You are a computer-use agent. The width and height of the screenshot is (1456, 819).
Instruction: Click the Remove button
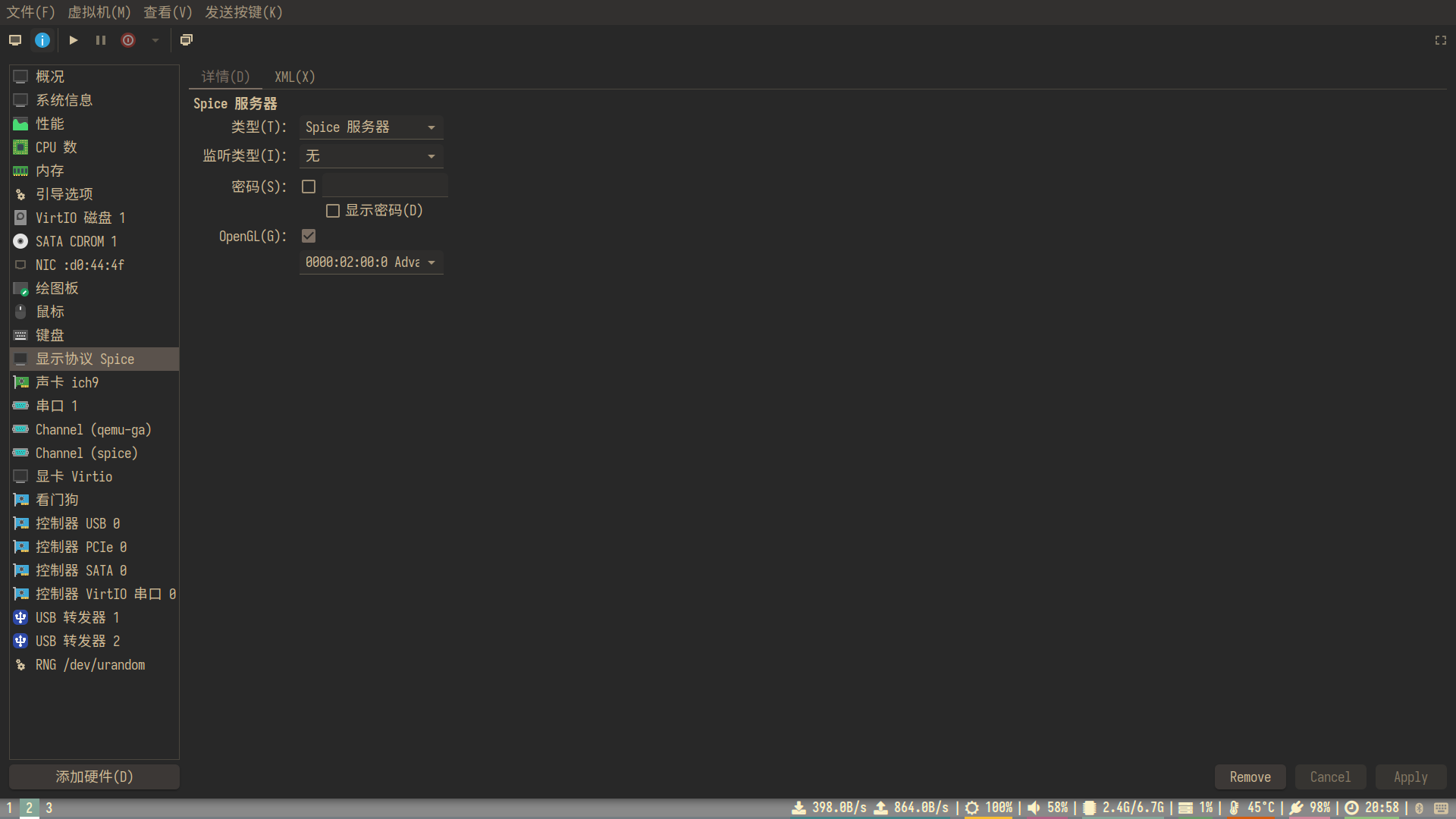pos(1250,777)
